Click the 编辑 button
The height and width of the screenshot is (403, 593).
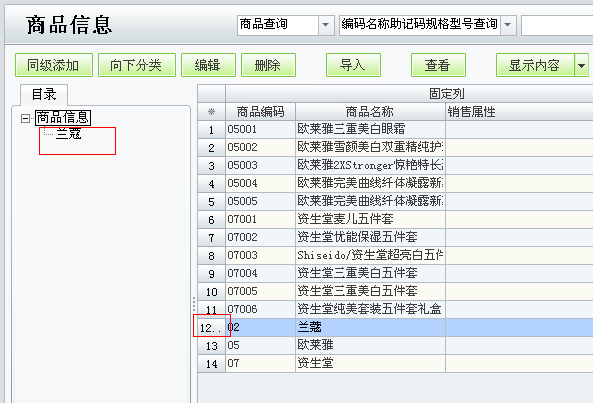pyautogui.click(x=208, y=65)
